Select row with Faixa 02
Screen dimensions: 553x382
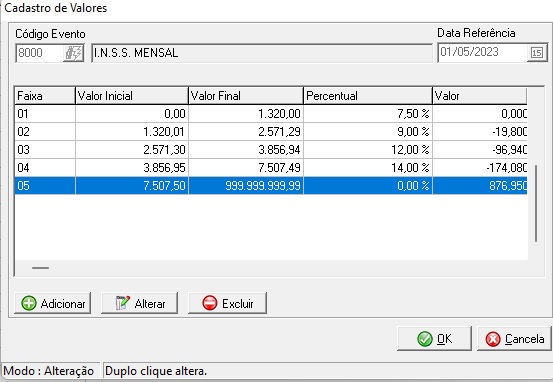tap(271, 132)
